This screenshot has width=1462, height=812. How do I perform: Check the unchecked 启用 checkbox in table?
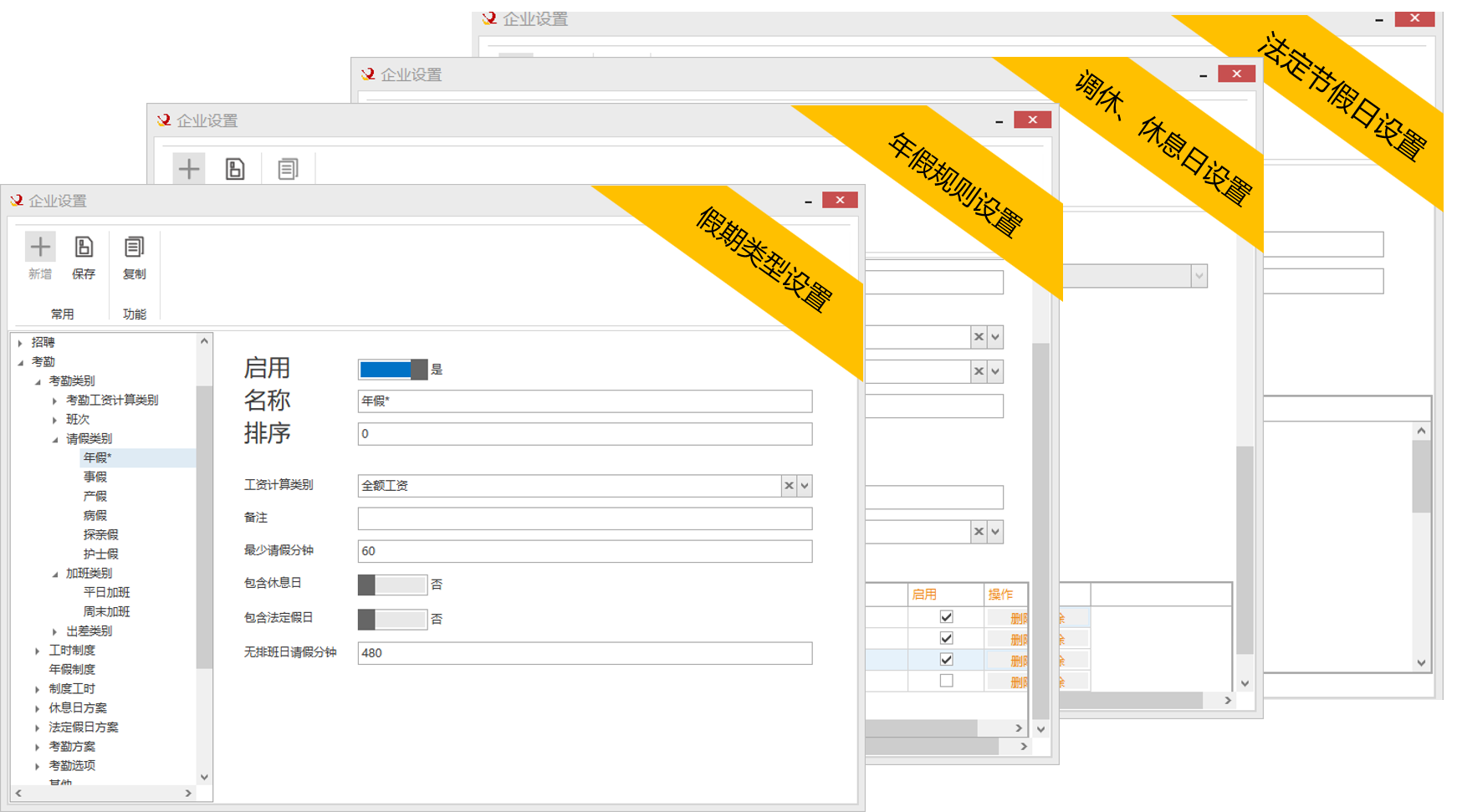946,681
